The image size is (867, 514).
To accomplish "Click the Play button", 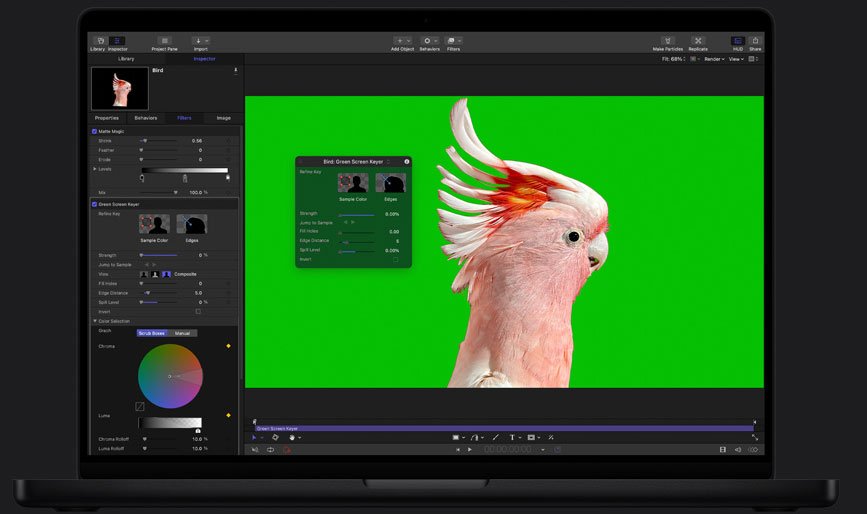I will point(470,450).
